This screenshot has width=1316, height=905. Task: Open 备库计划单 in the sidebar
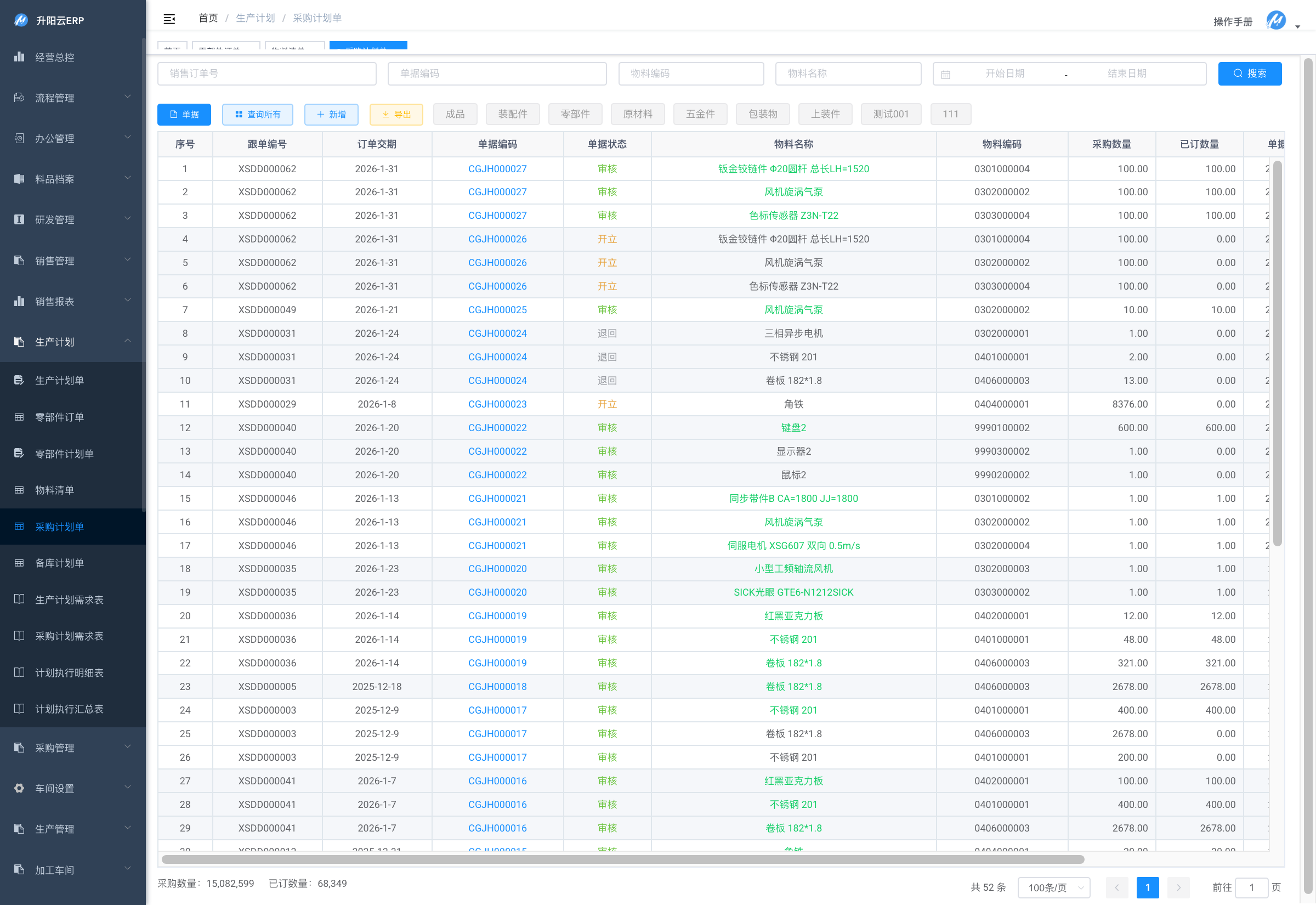pos(59,563)
